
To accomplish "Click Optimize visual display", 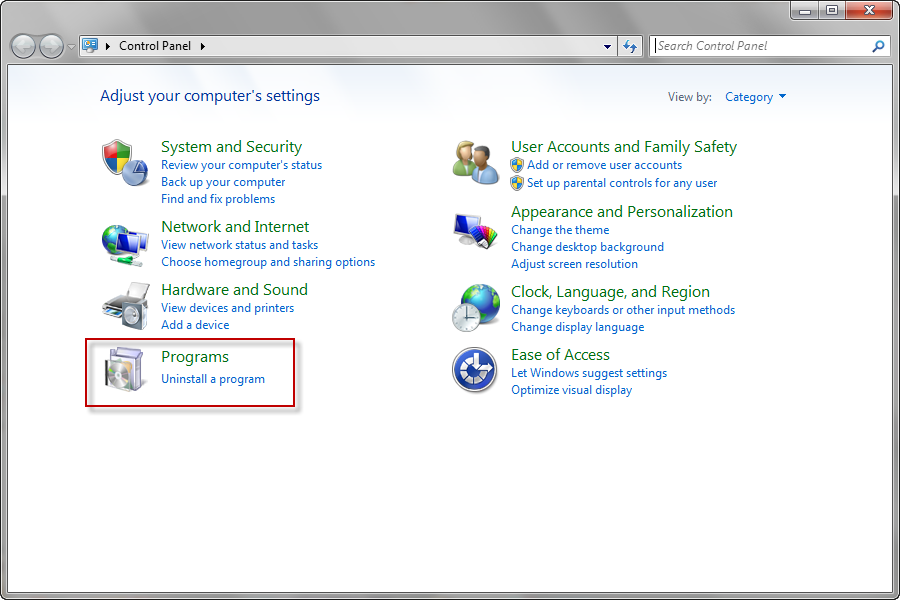I will point(572,390).
